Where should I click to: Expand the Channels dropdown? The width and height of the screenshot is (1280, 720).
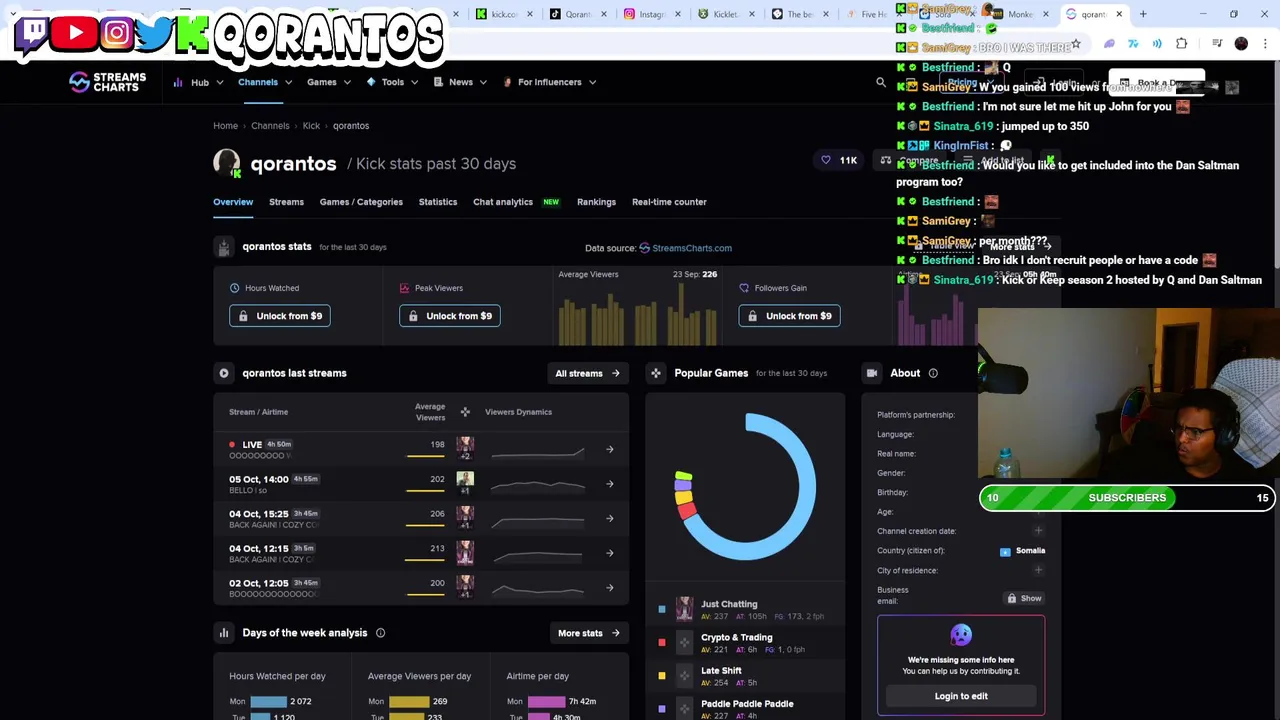(x=265, y=82)
